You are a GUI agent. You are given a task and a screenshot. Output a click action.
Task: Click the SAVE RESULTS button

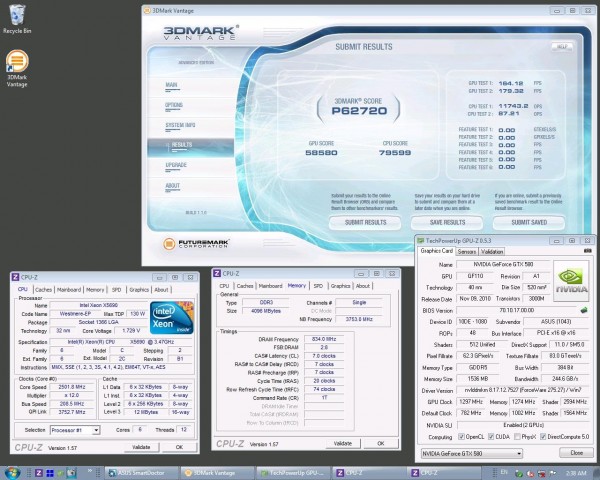pyautogui.click(x=447, y=222)
